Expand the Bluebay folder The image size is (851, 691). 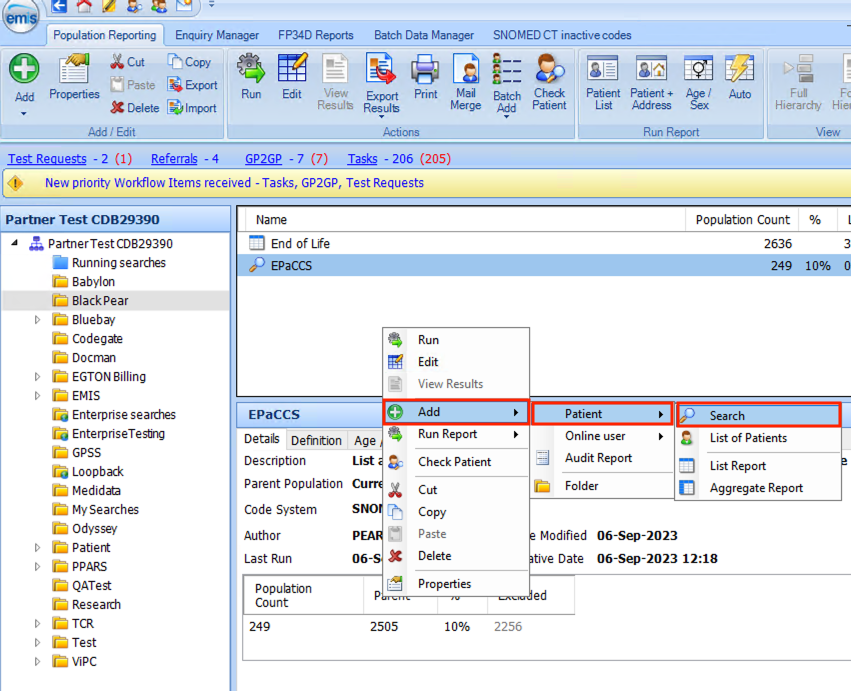coord(37,320)
